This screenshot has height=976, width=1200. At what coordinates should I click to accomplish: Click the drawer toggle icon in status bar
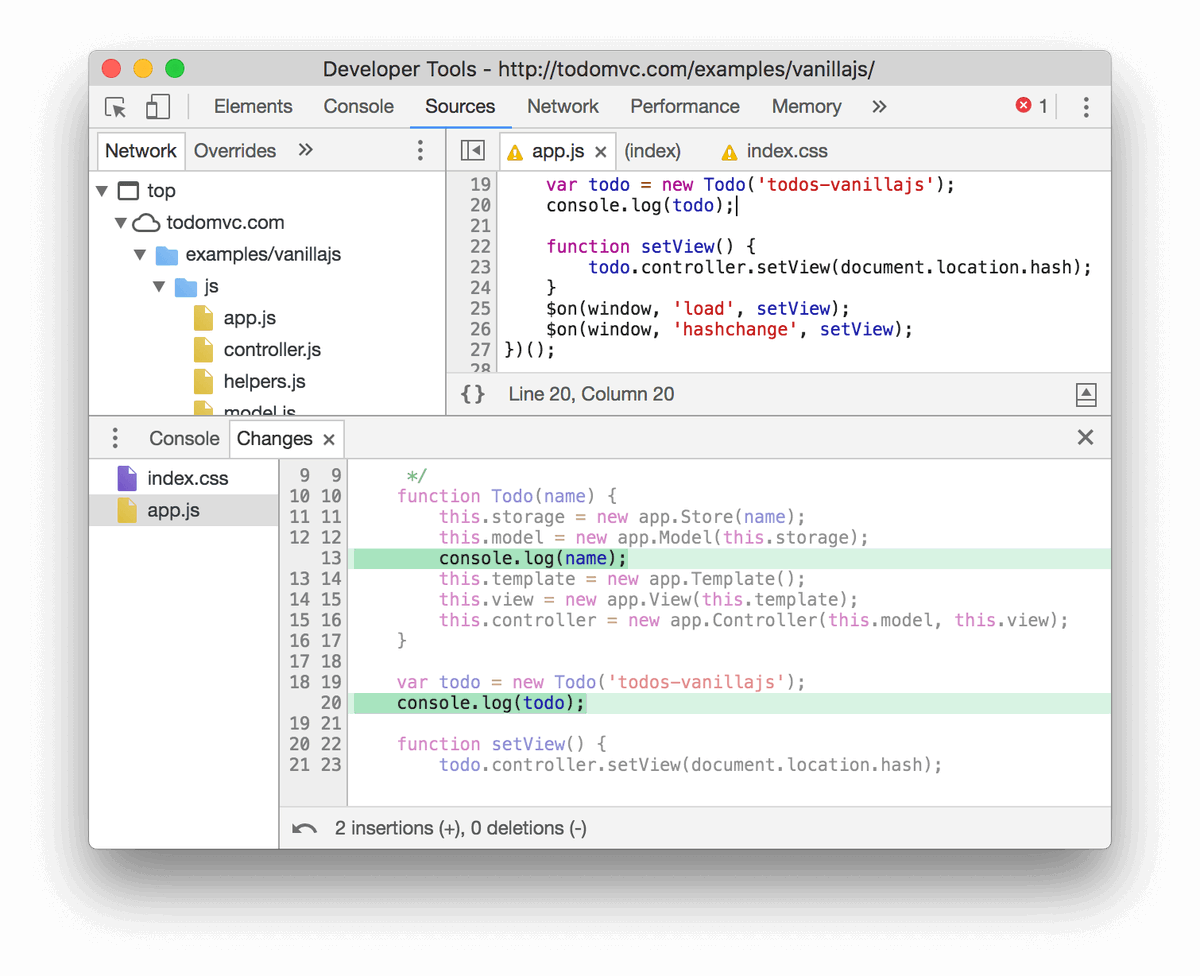pos(1086,394)
